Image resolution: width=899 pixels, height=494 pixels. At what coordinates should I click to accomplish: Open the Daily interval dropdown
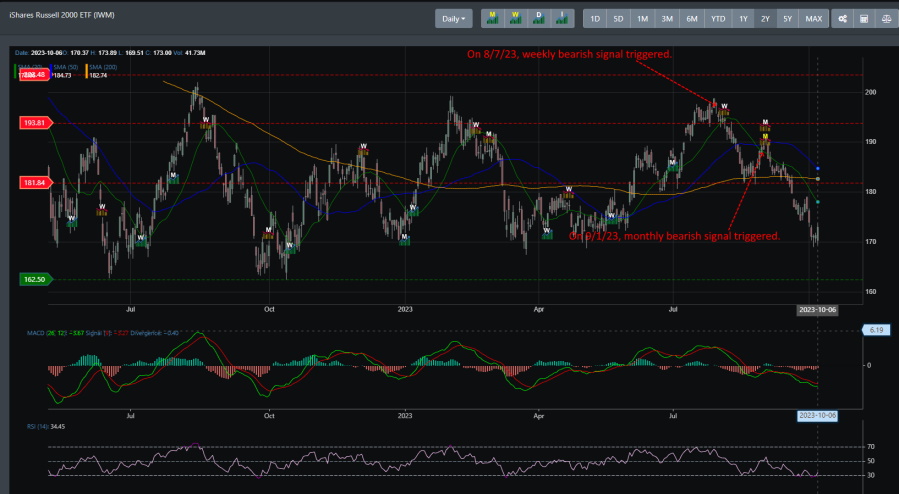(x=454, y=18)
